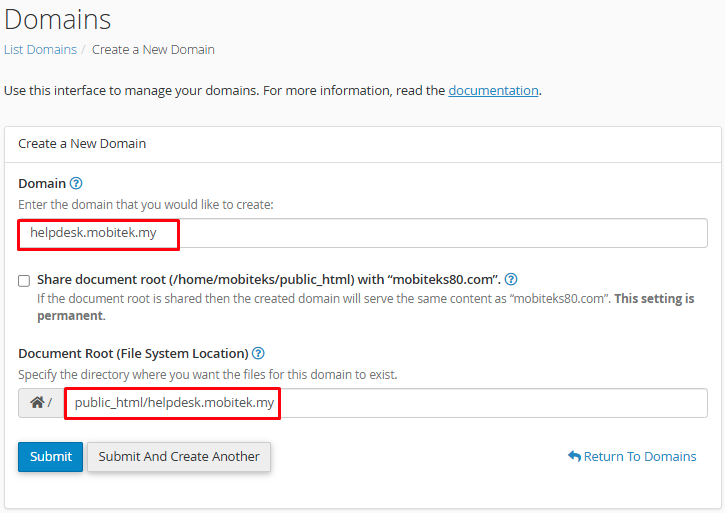Viewport: 725px width, 513px height.
Task: Go to List Domains breadcrumb
Action: pos(40,49)
